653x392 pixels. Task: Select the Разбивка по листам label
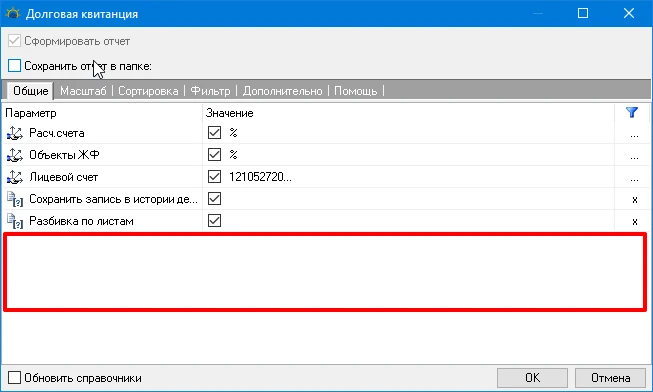(x=81, y=221)
